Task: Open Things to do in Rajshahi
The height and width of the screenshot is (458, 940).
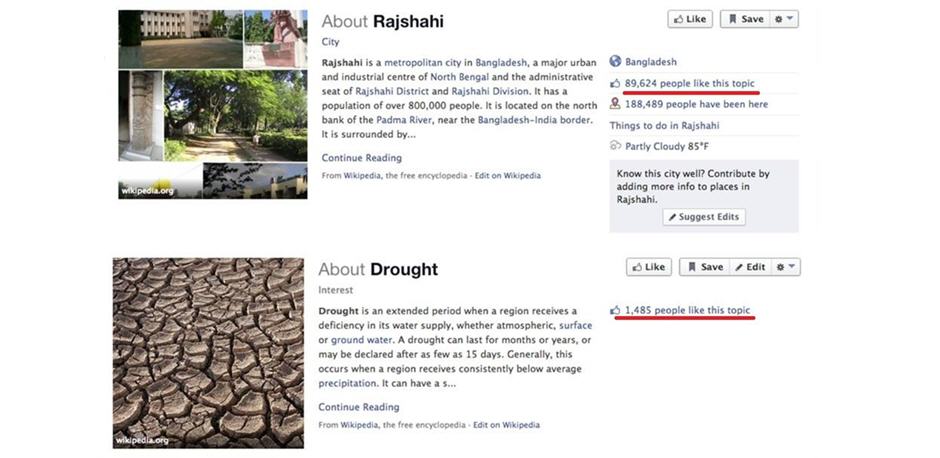Action: pos(664,126)
